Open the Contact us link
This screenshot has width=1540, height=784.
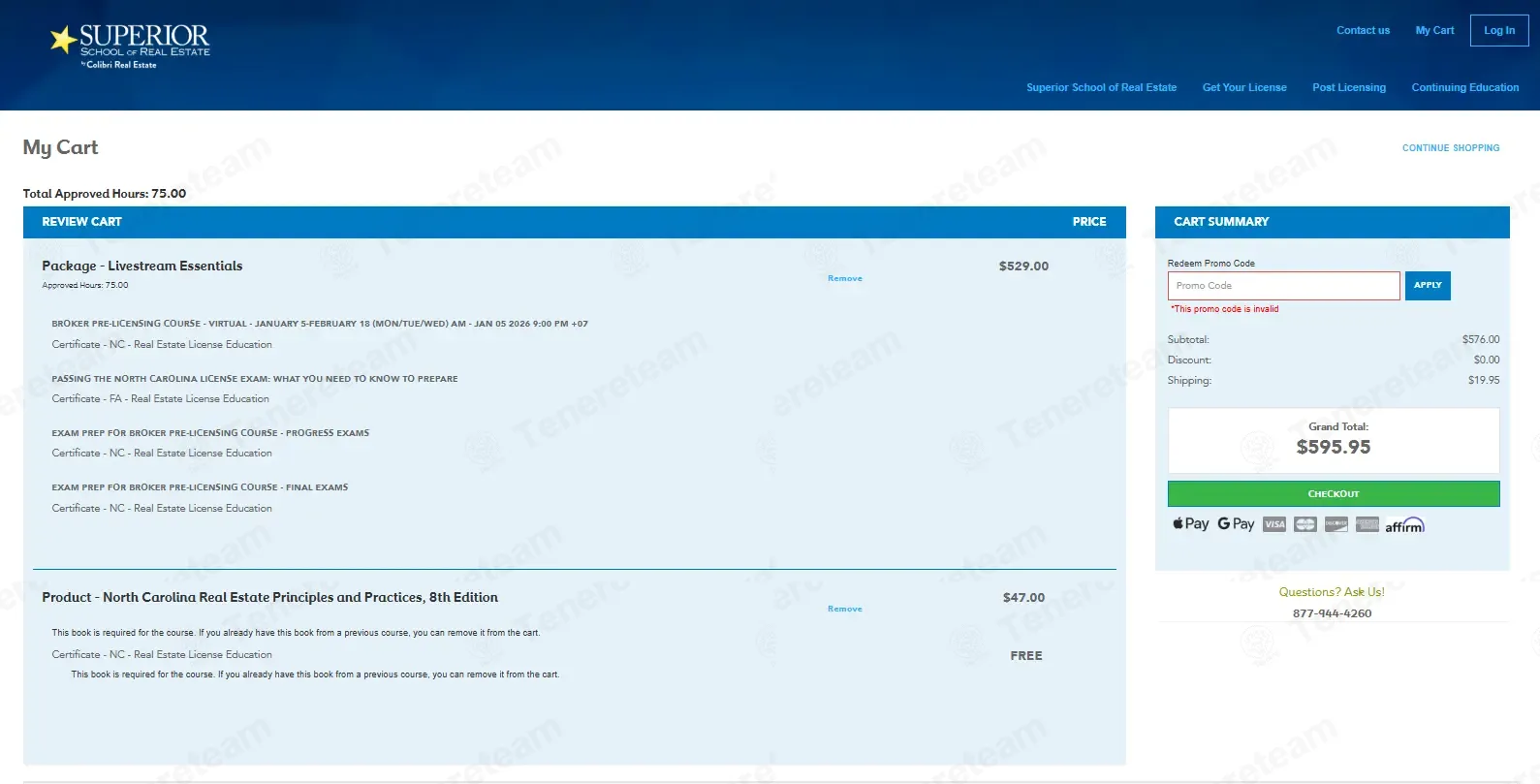[x=1363, y=30]
